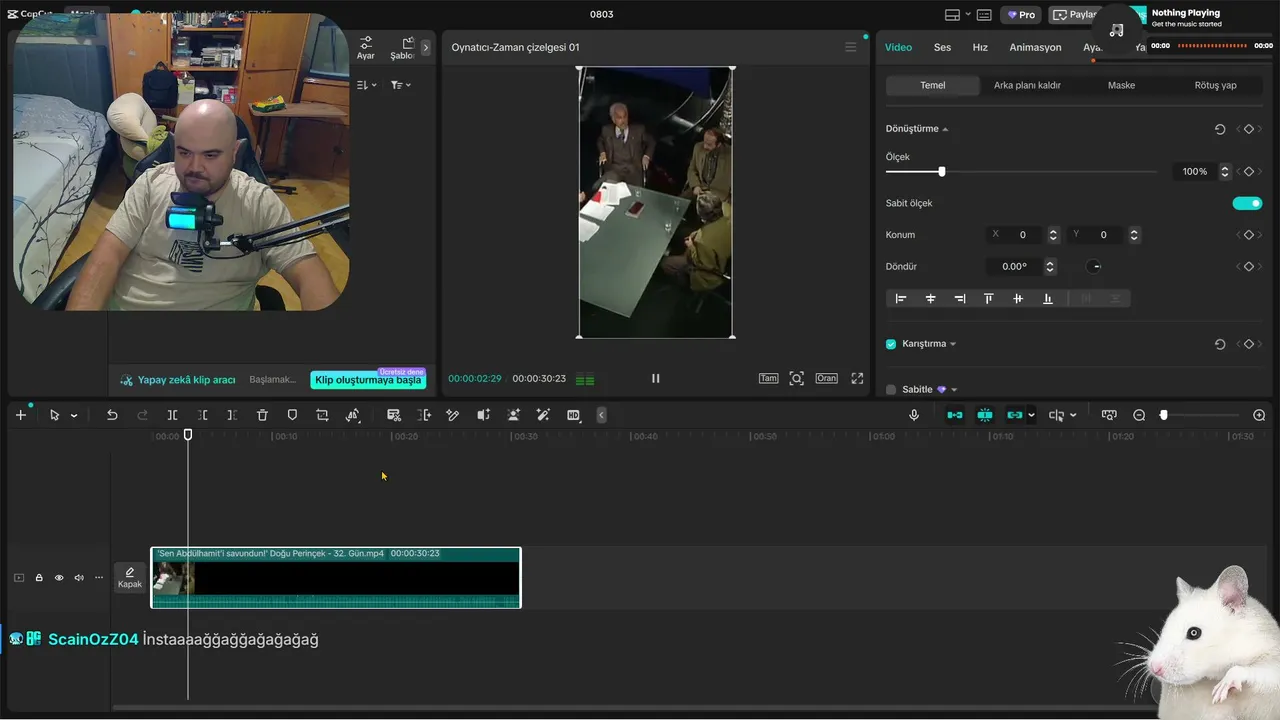This screenshot has height=720, width=1280.
Task: Trim clip right of the playhead
Action: pyautogui.click(x=232, y=415)
